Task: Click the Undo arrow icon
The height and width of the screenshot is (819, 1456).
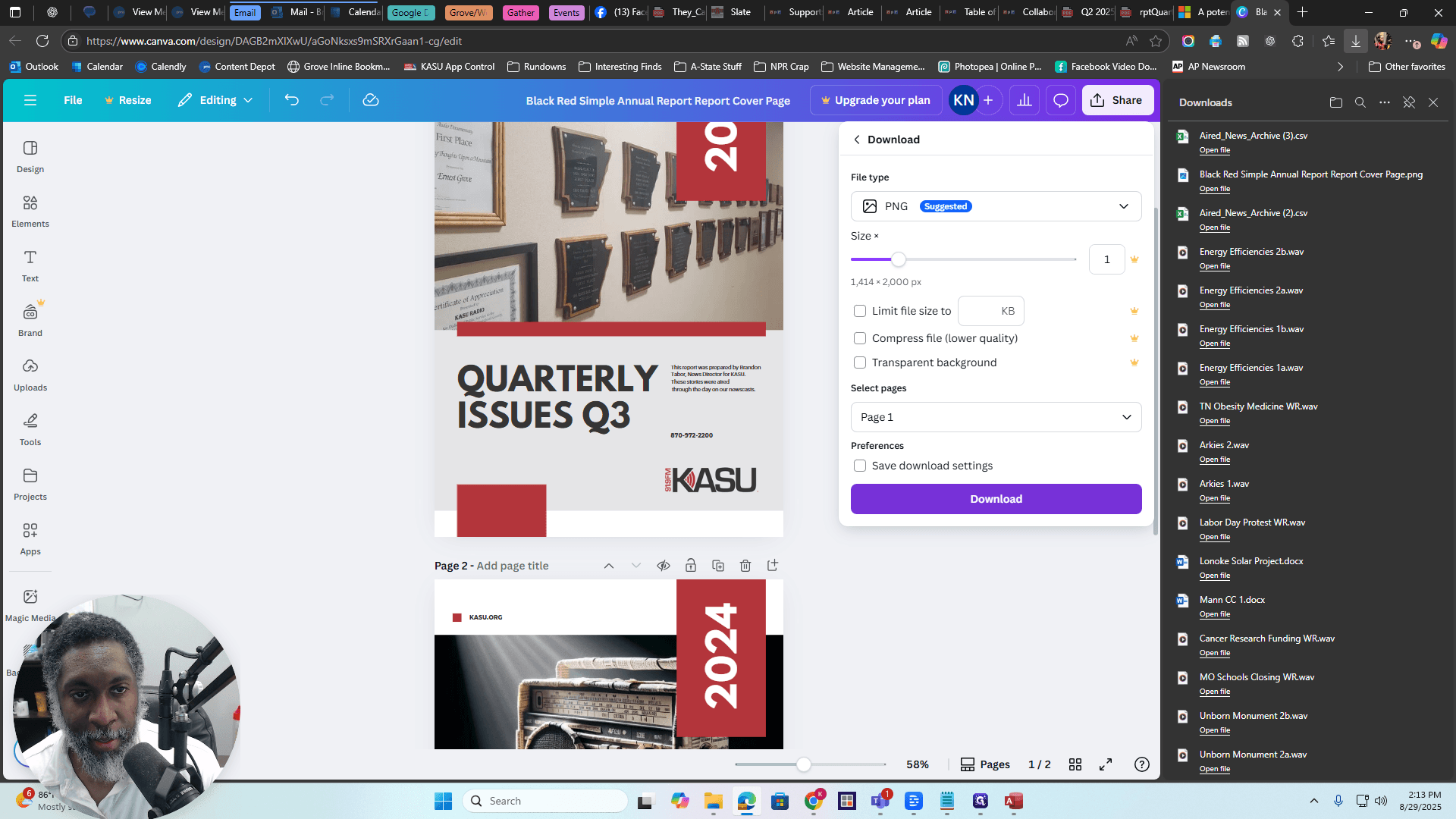Action: (292, 100)
